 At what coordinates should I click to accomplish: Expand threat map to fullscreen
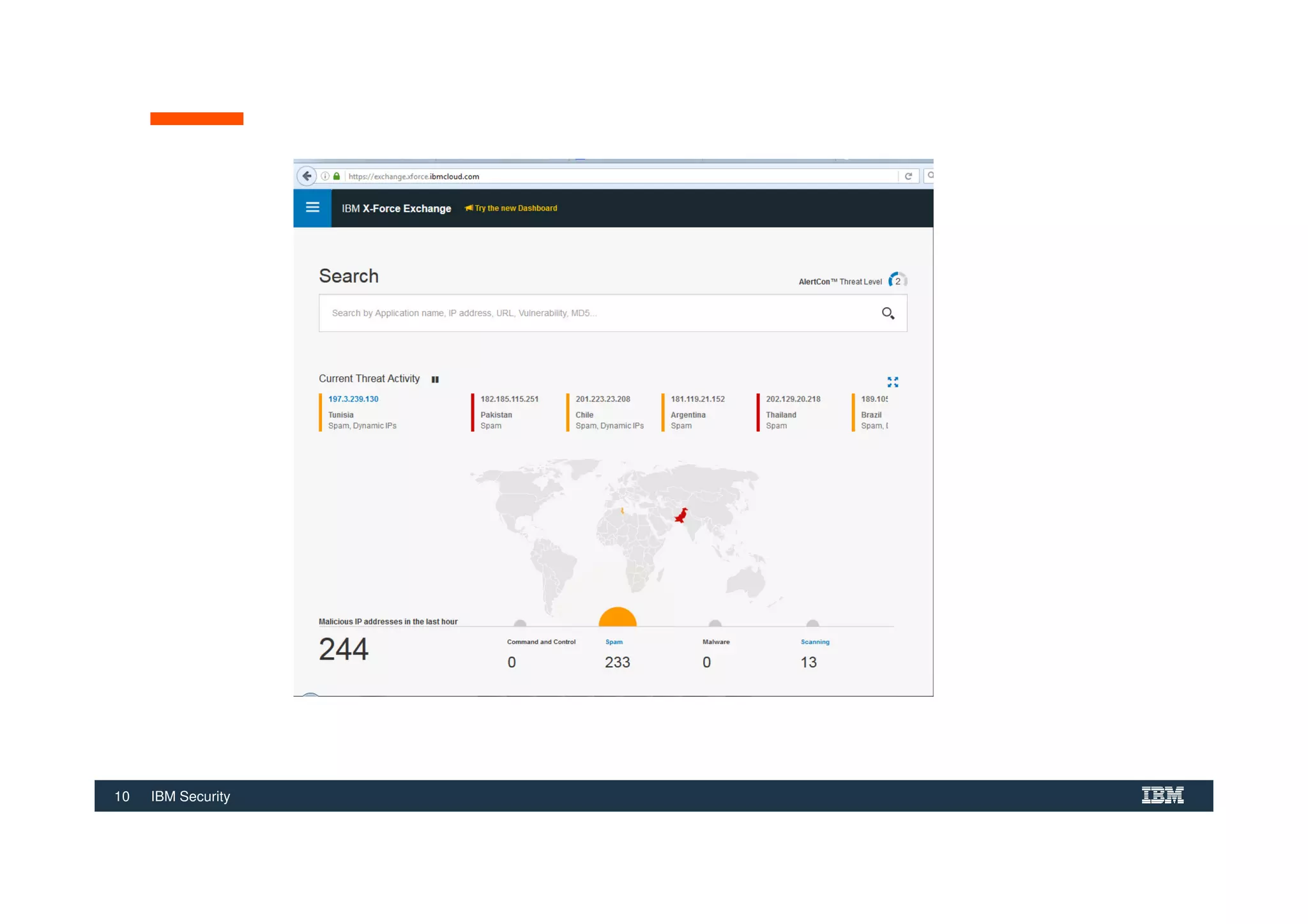(x=893, y=382)
